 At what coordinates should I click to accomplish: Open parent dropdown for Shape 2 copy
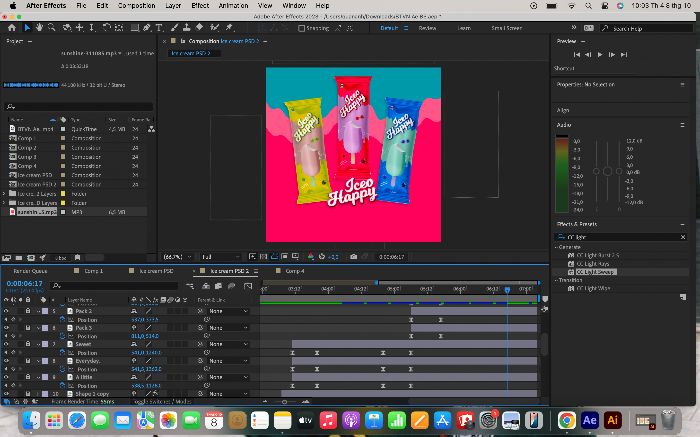pyautogui.click(x=228, y=394)
